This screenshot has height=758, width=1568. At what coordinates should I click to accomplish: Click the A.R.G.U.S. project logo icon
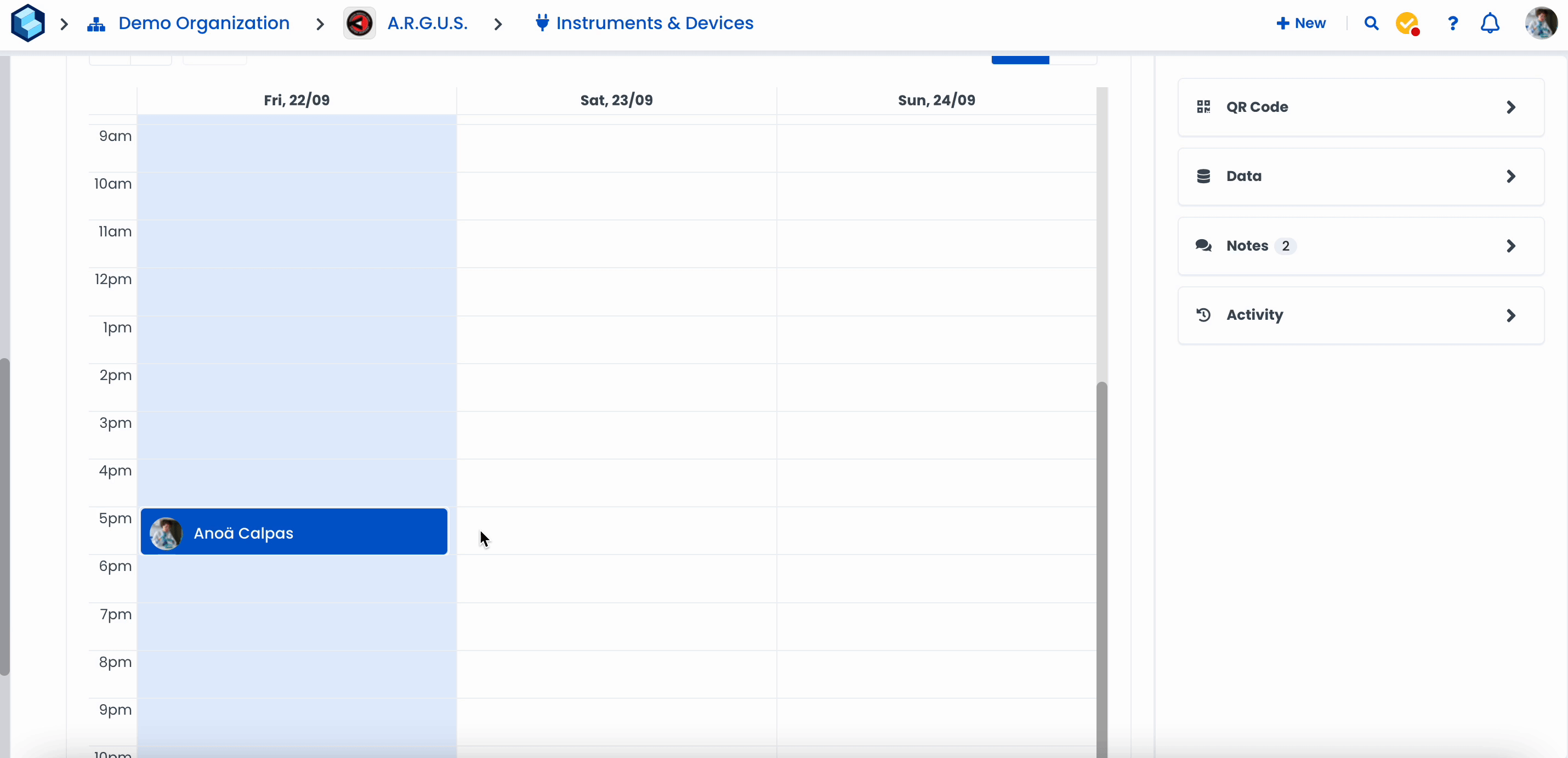(x=359, y=23)
